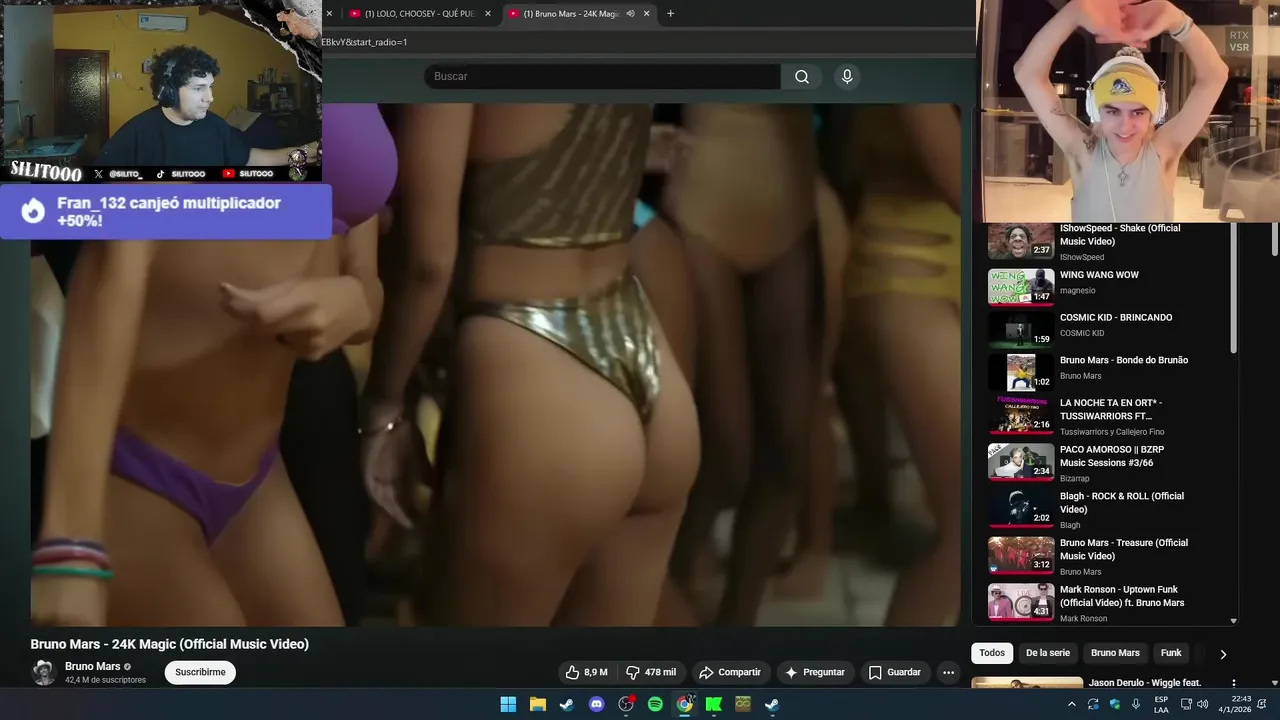The height and width of the screenshot is (720, 1280).
Task: Click the page scrollbar down arrow
Action: tap(1274, 683)
